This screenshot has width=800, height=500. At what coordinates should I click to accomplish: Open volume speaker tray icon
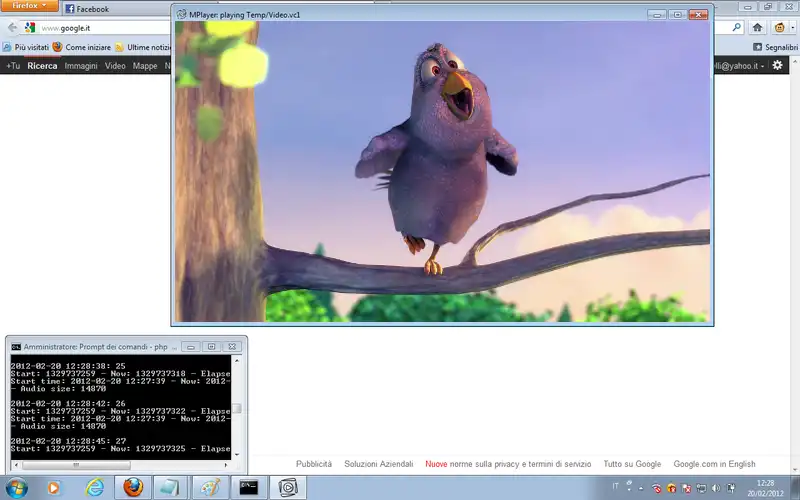coord(716,488)
